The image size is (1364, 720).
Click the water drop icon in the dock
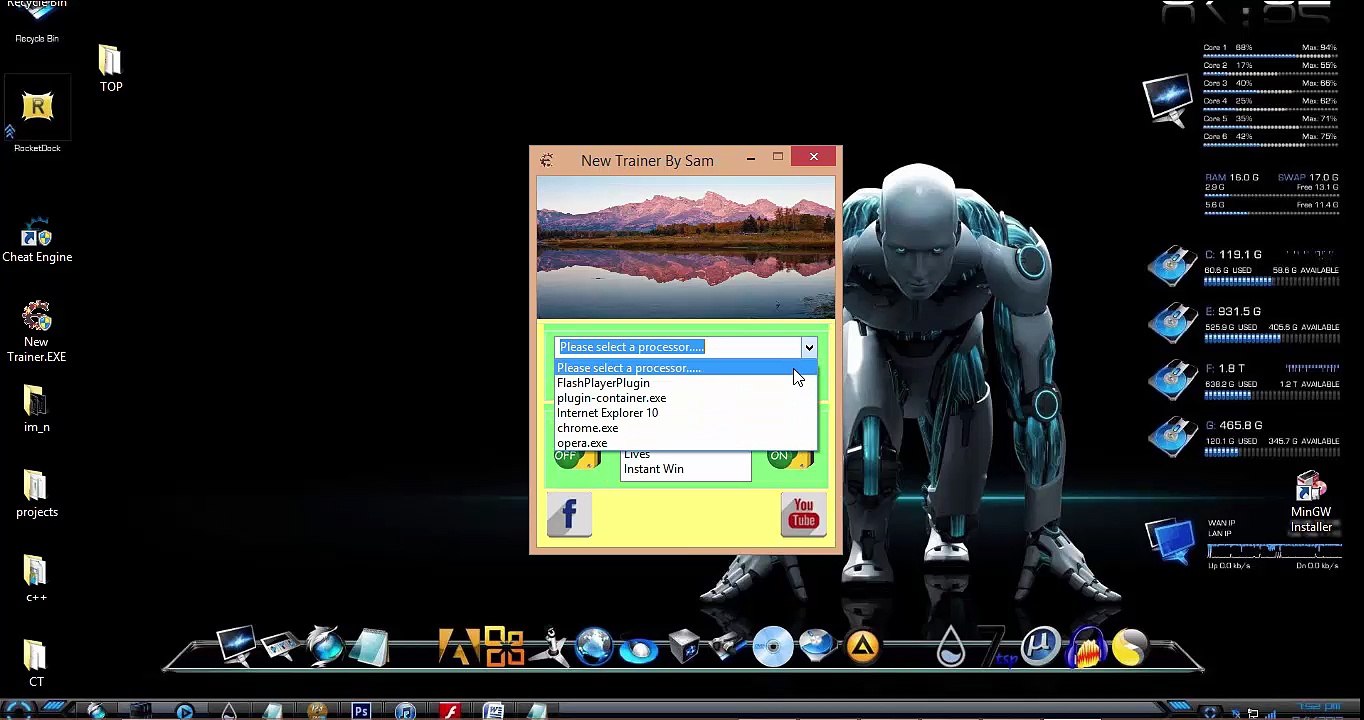pos(951,647)
